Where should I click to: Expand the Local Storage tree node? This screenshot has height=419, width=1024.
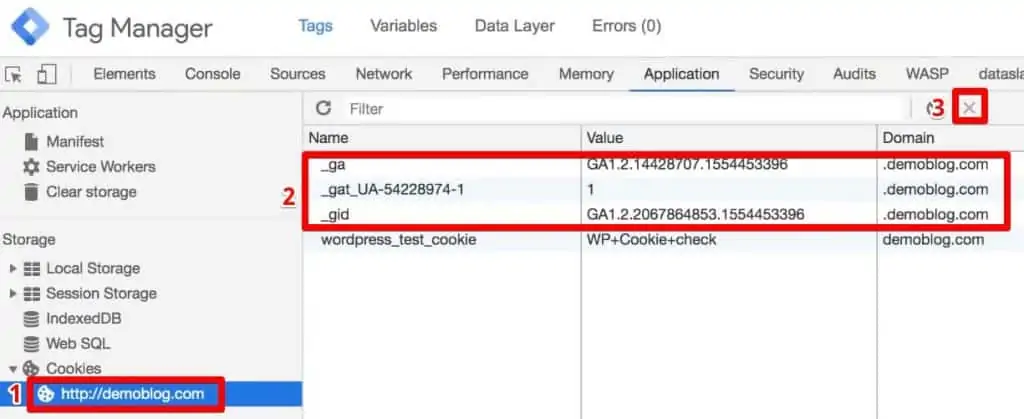tap(13, 268)
